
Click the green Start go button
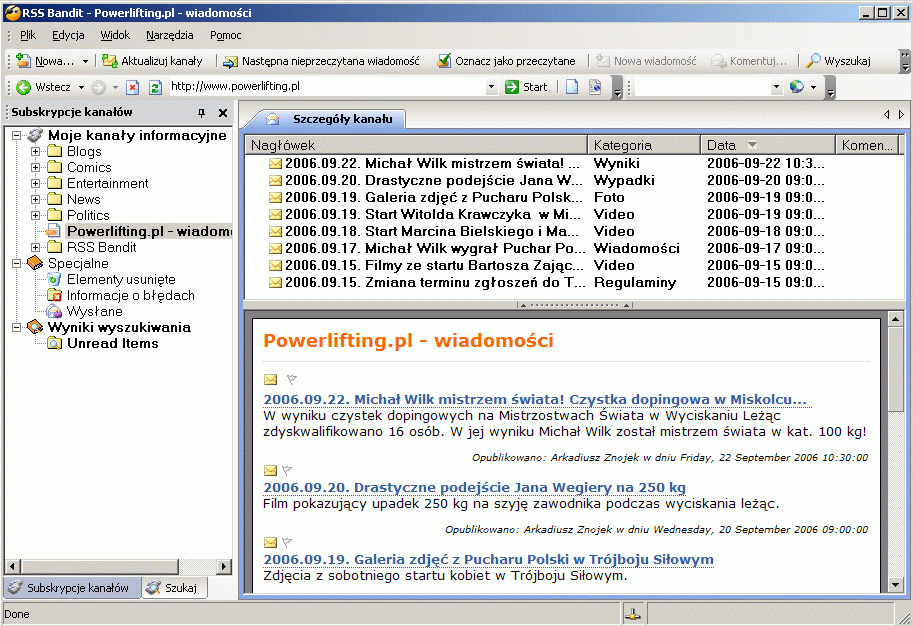pyautogui.click(x=526, y=87)
